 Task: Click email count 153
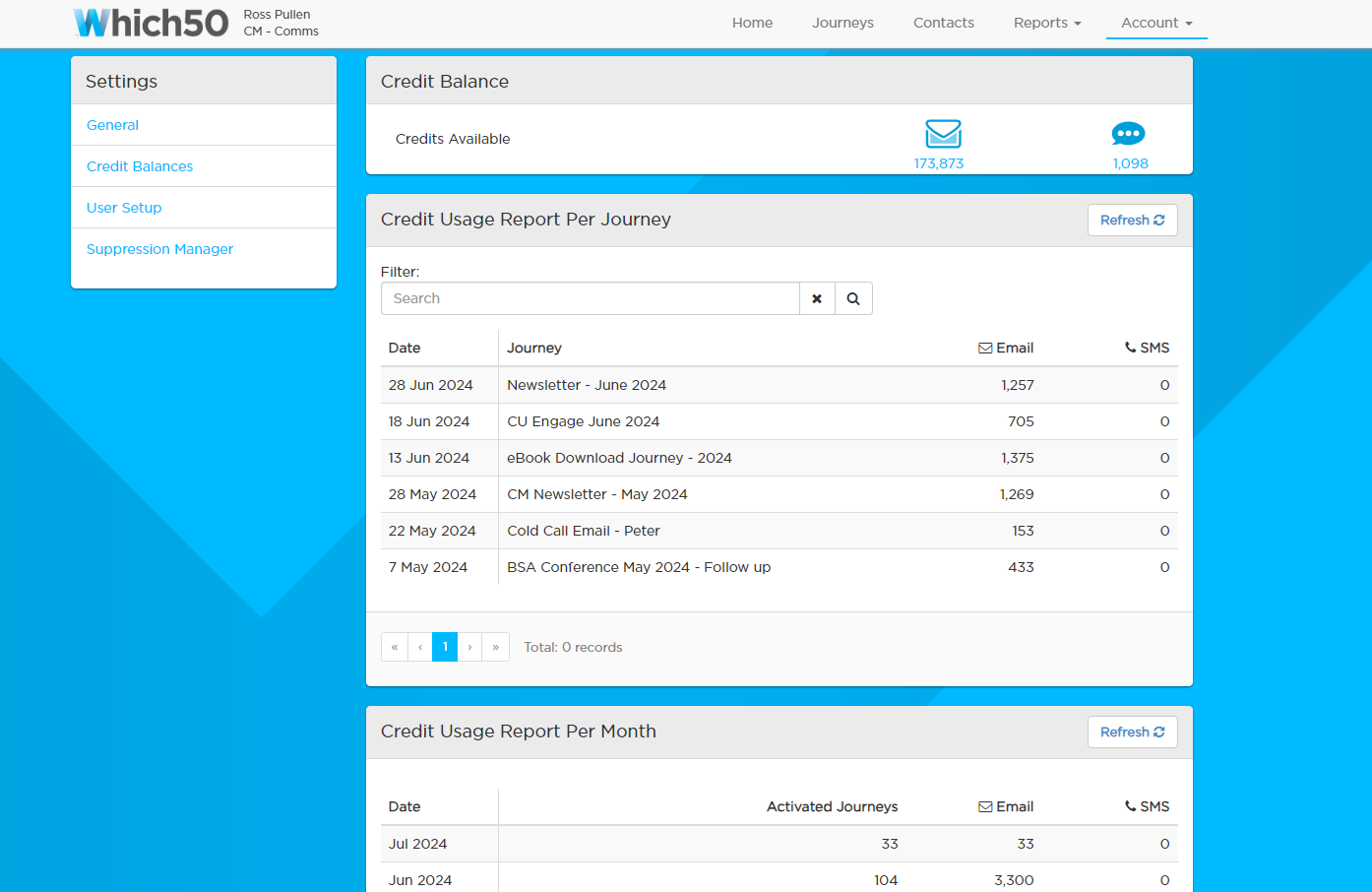point(1023,531)
